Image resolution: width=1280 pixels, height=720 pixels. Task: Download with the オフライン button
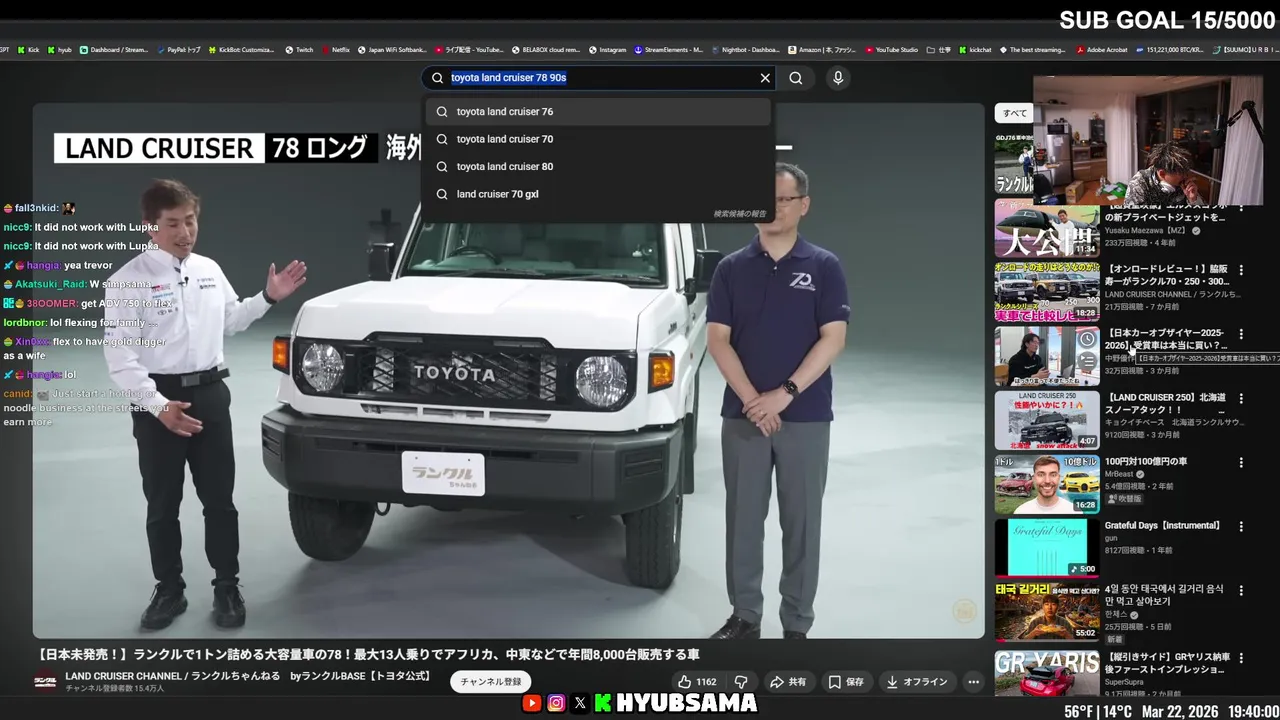(917, 682)
